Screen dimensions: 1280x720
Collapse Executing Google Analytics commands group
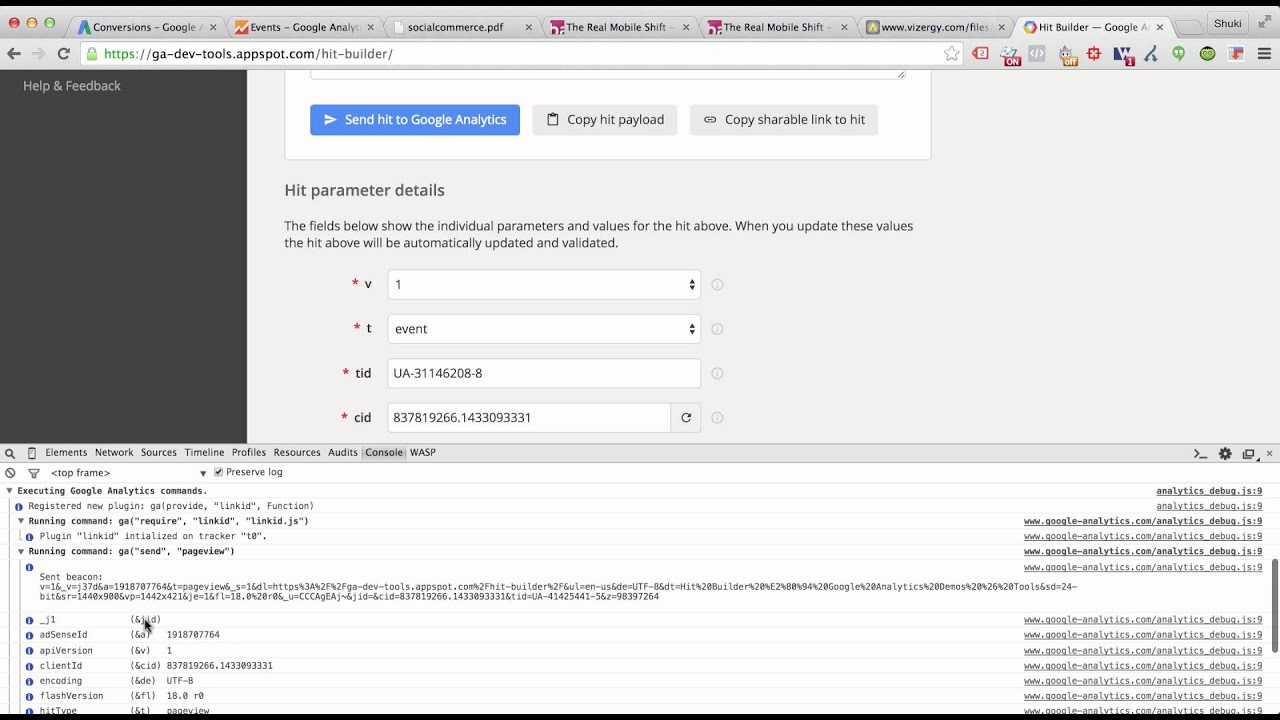pyautogui.click(x=9, y=491)
